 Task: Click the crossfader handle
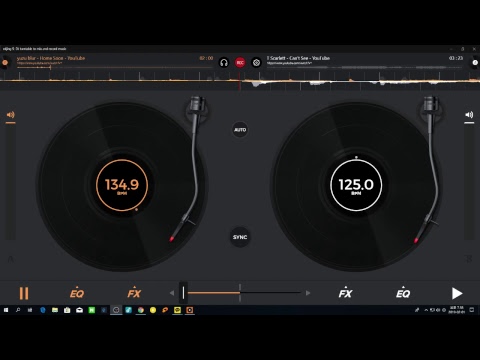point(183,293)
